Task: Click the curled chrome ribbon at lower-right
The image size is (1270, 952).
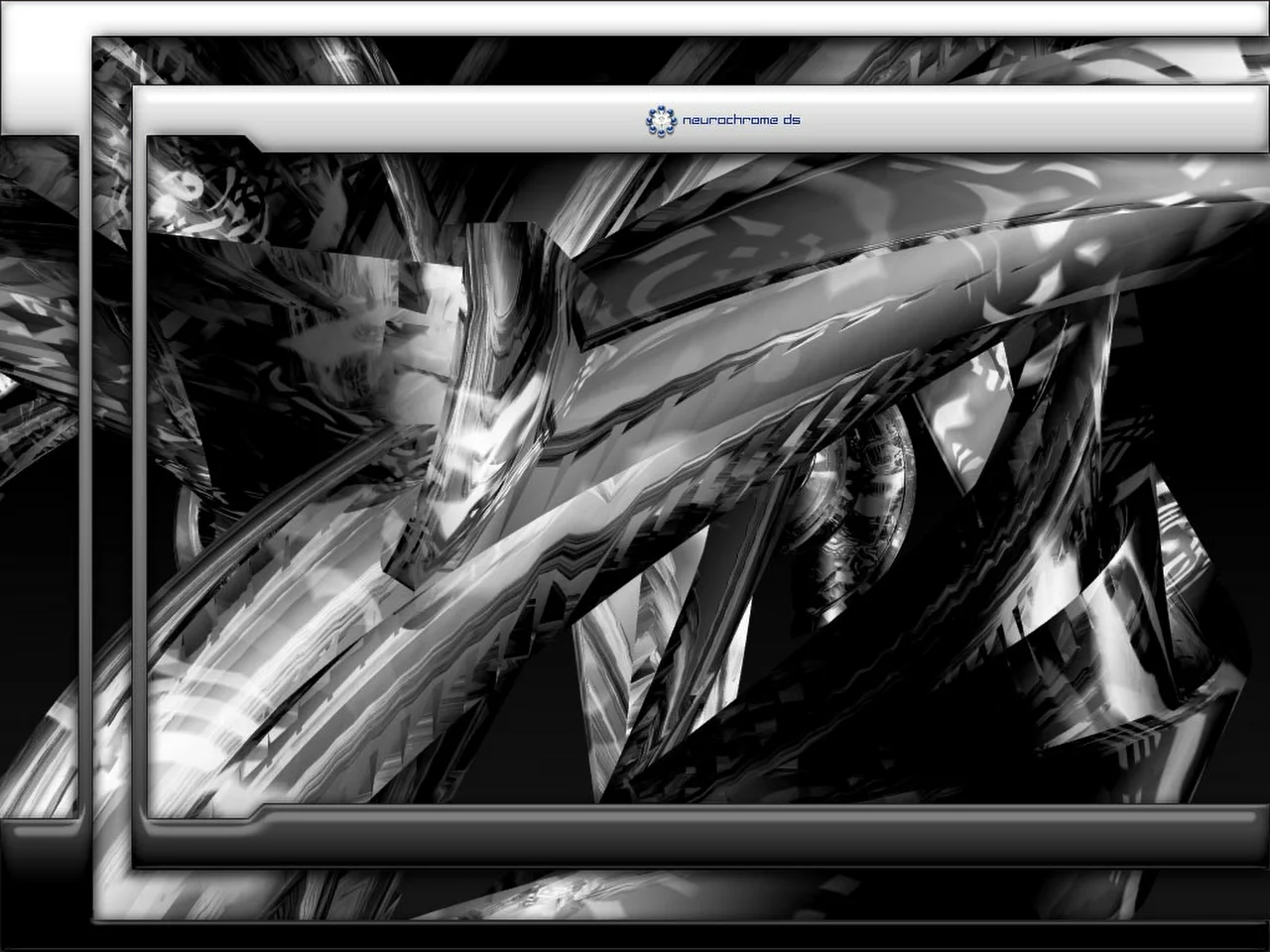Action: click(x=1141, y=615)
